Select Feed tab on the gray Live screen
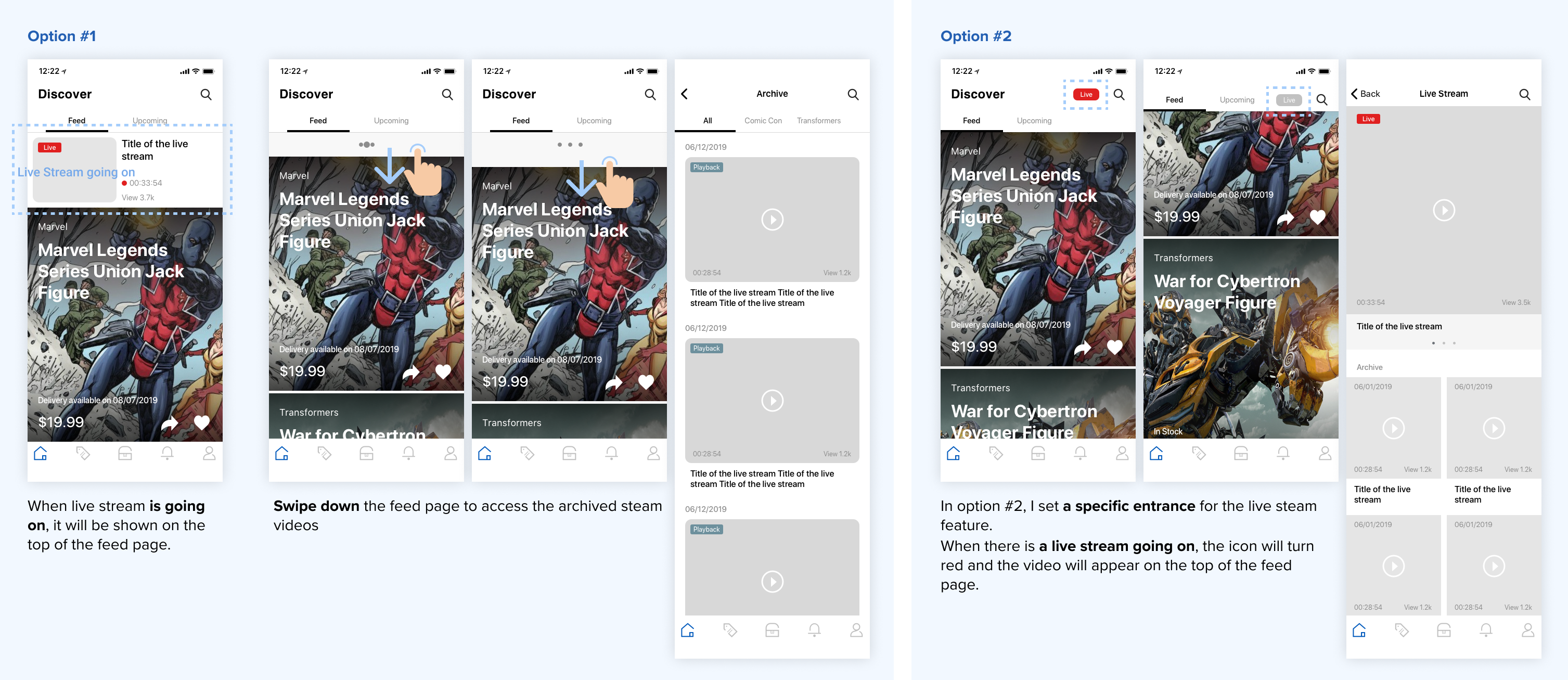1568x680 pixels. pos(1174,100)
